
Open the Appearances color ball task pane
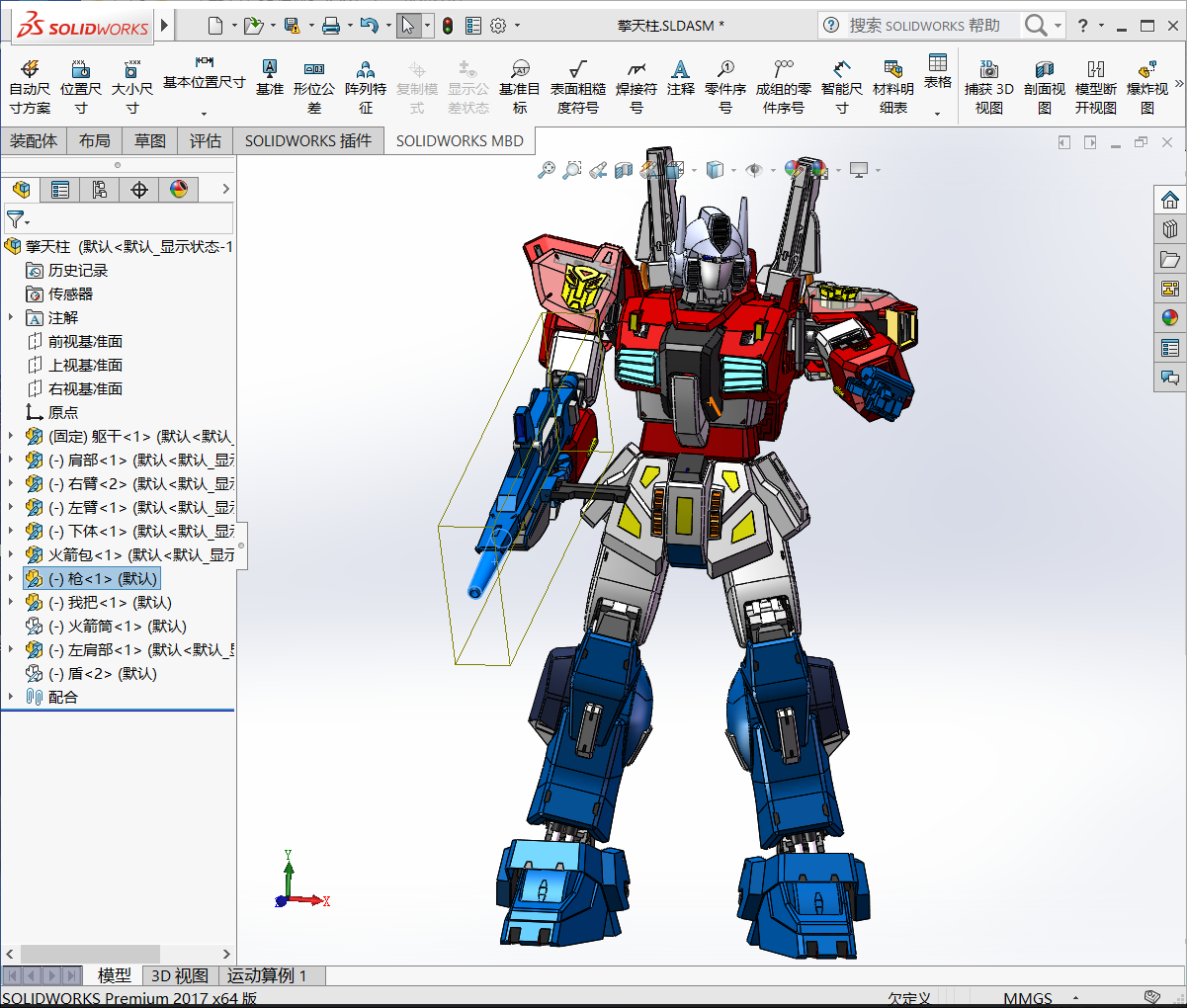click(x=1170, y=317)
